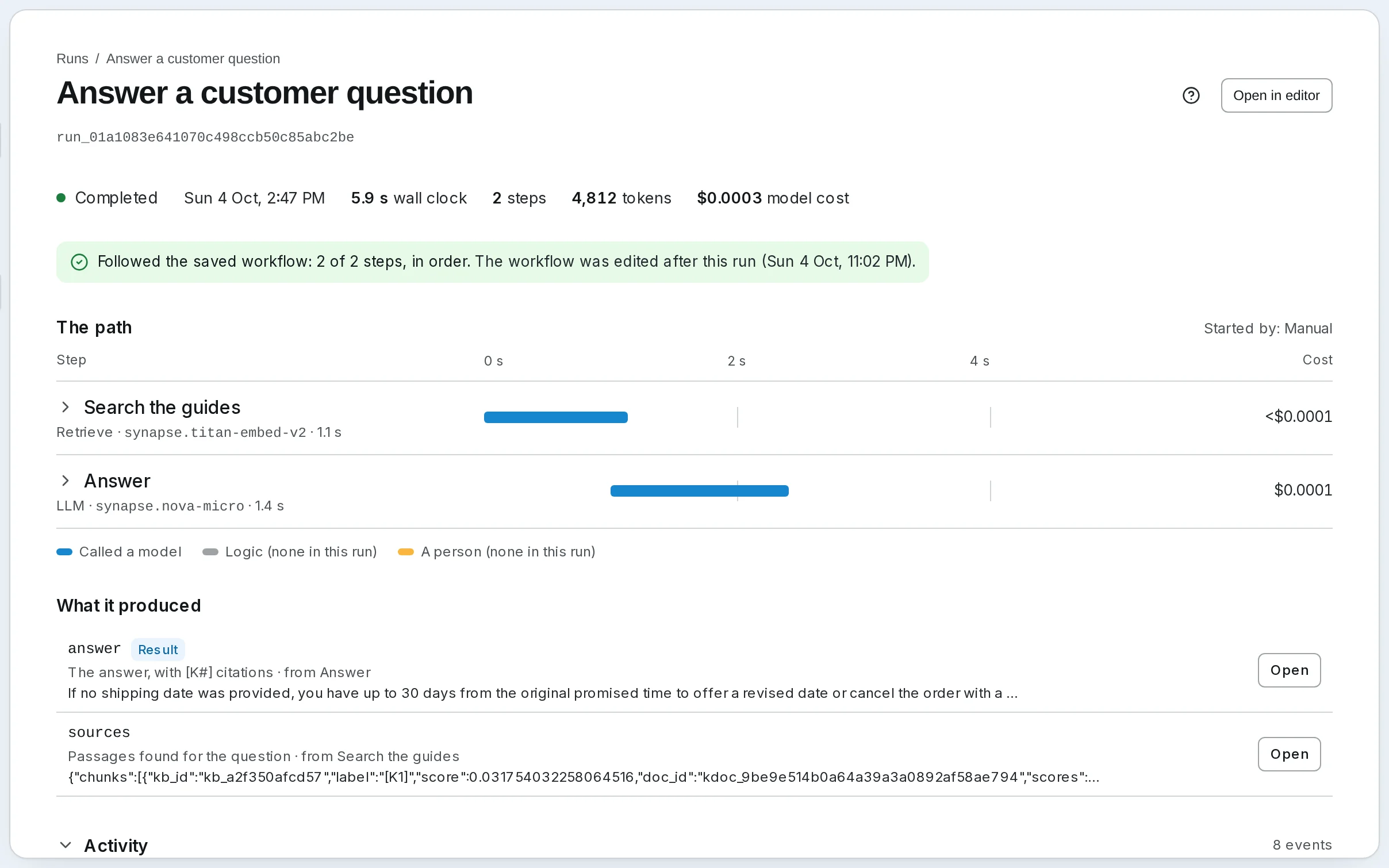Click the Result badge next to answer

pyautogui.click(x=158, y=650)
